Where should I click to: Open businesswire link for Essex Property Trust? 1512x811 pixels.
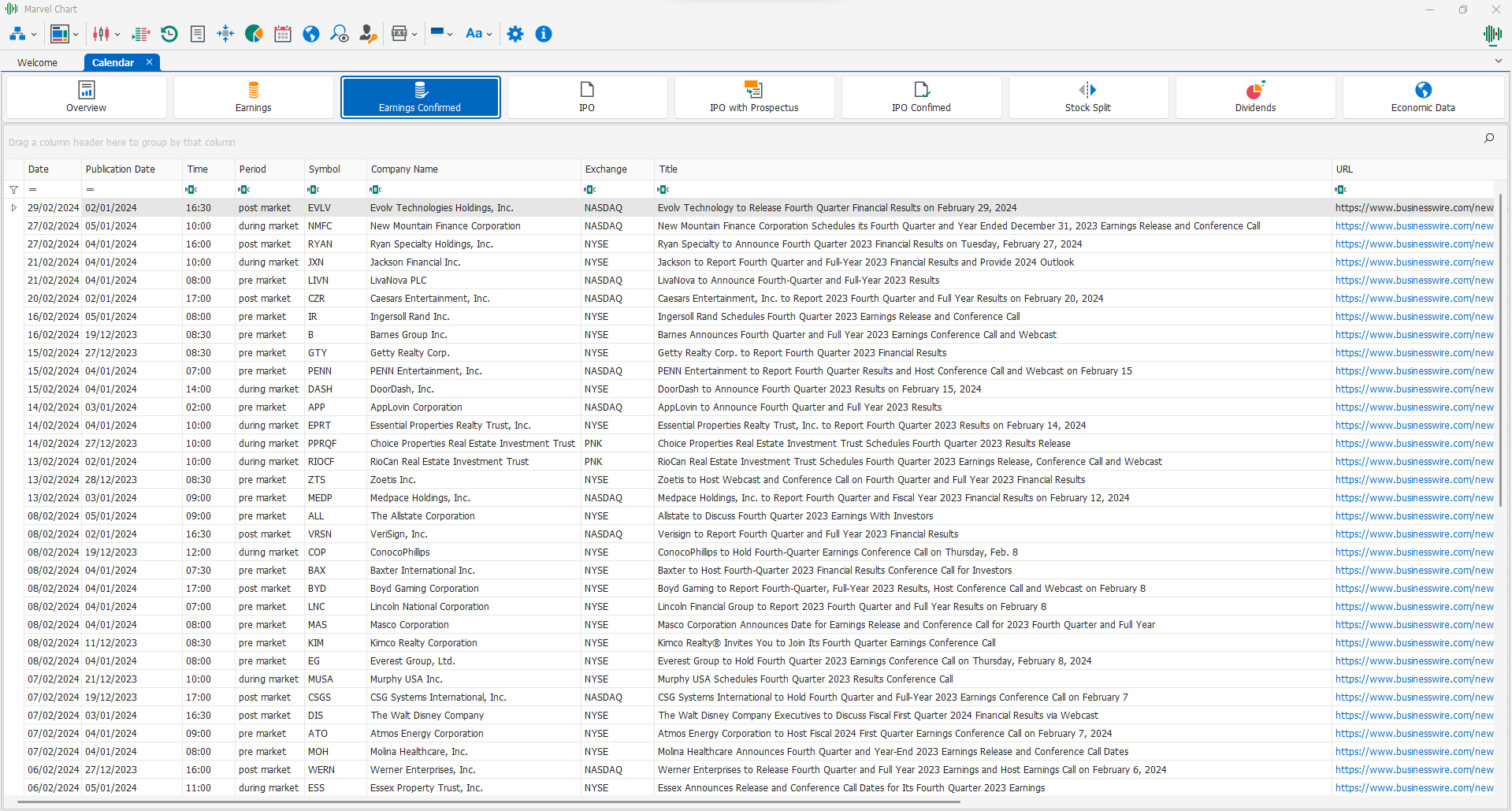pyautogui.click(x=1414, y=788)
